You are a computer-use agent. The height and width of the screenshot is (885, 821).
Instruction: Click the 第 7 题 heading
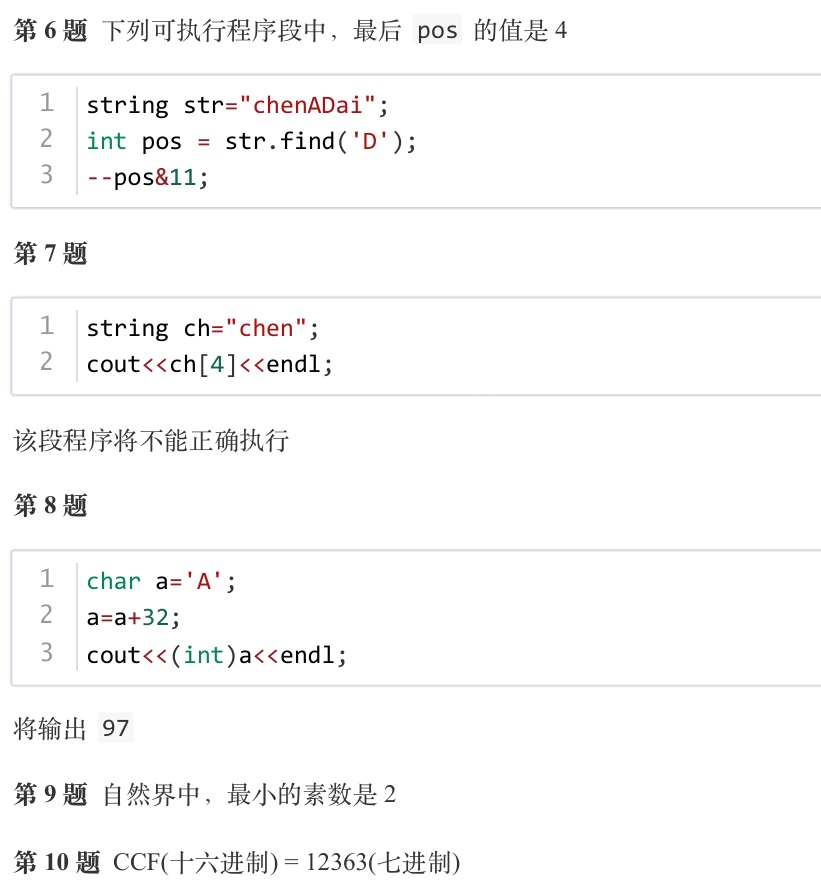click(x=50, y=253)
